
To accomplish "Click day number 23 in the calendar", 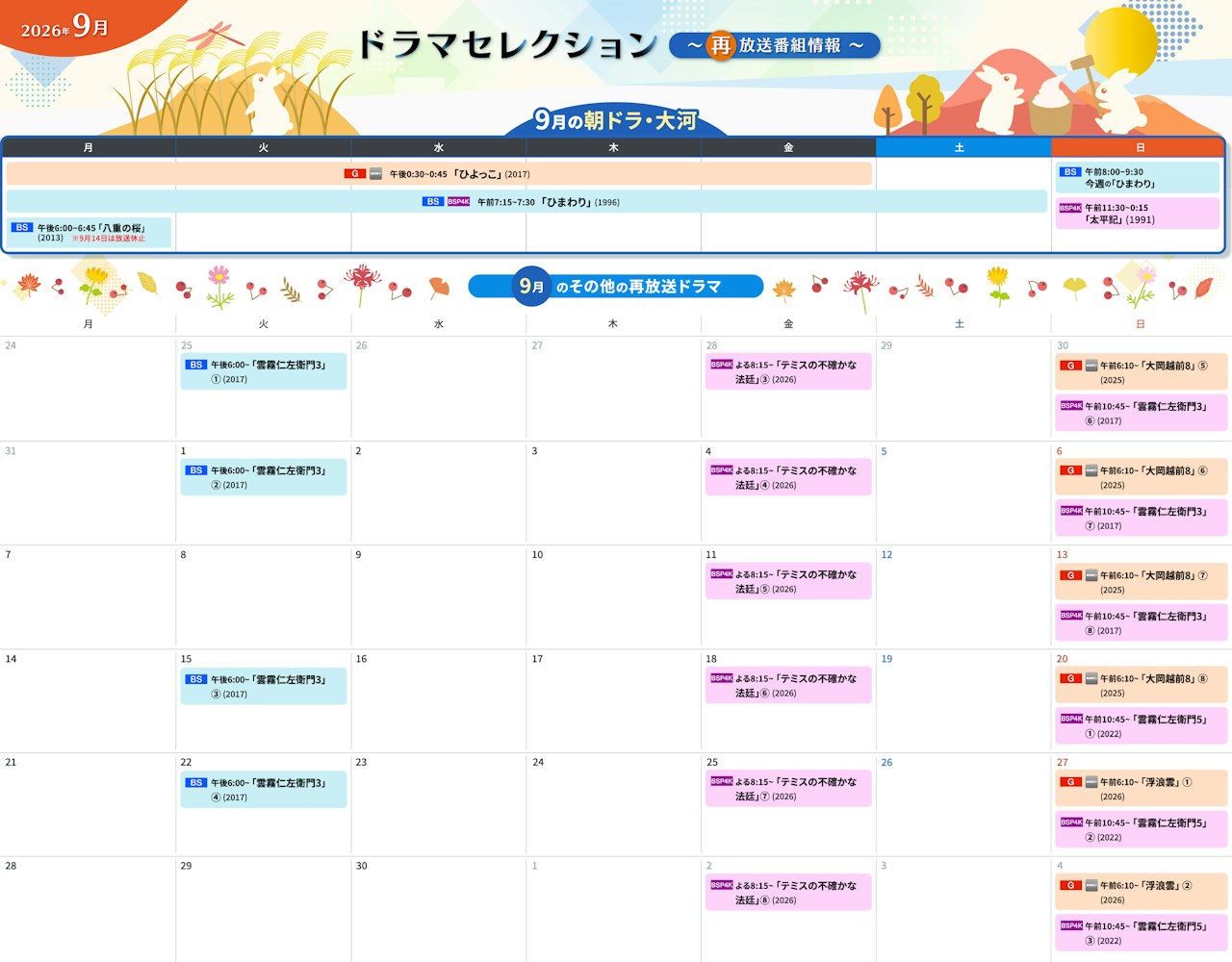I will (361, 763).
